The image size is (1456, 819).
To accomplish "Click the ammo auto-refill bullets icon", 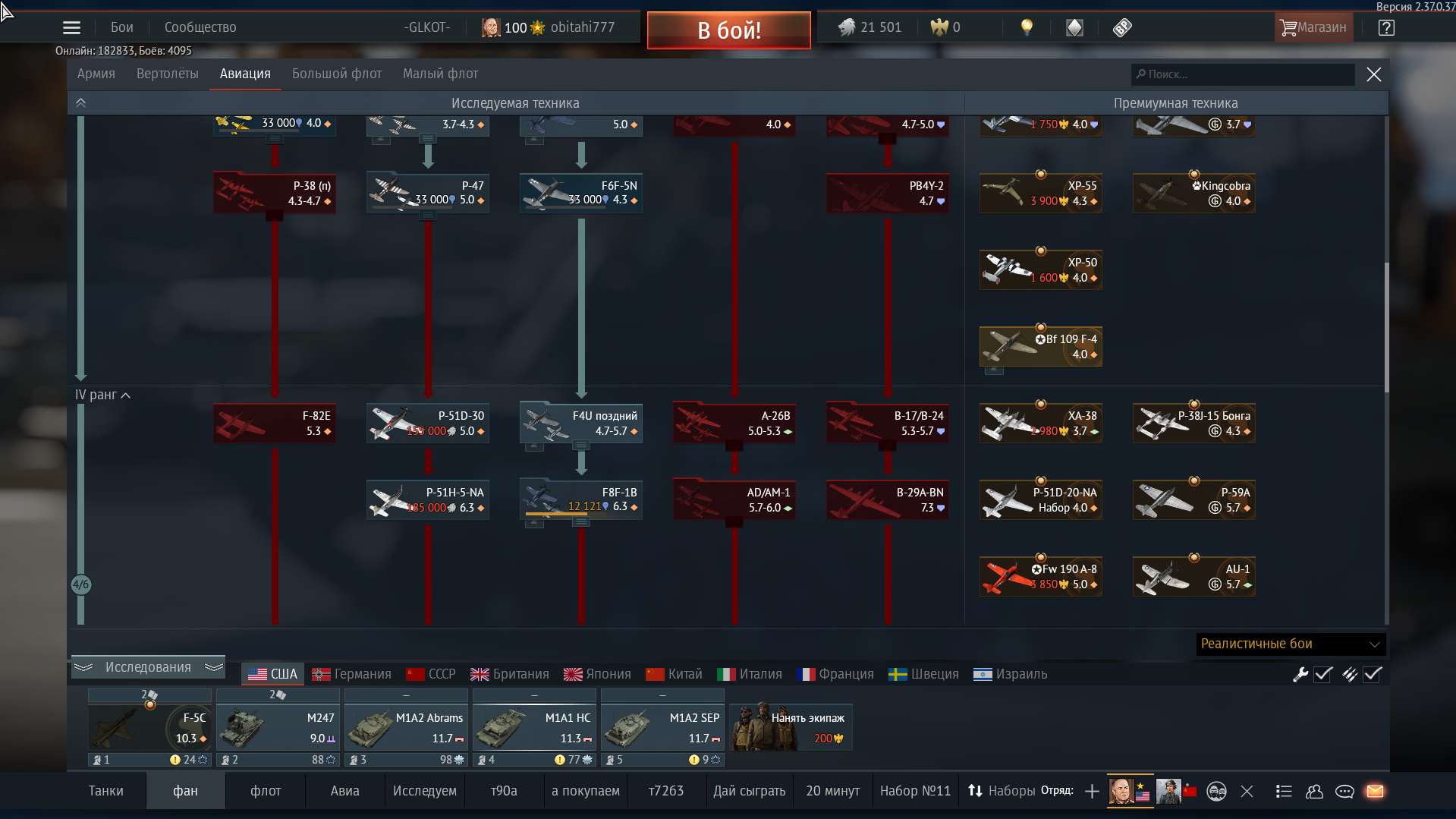I will (1350, 674).
